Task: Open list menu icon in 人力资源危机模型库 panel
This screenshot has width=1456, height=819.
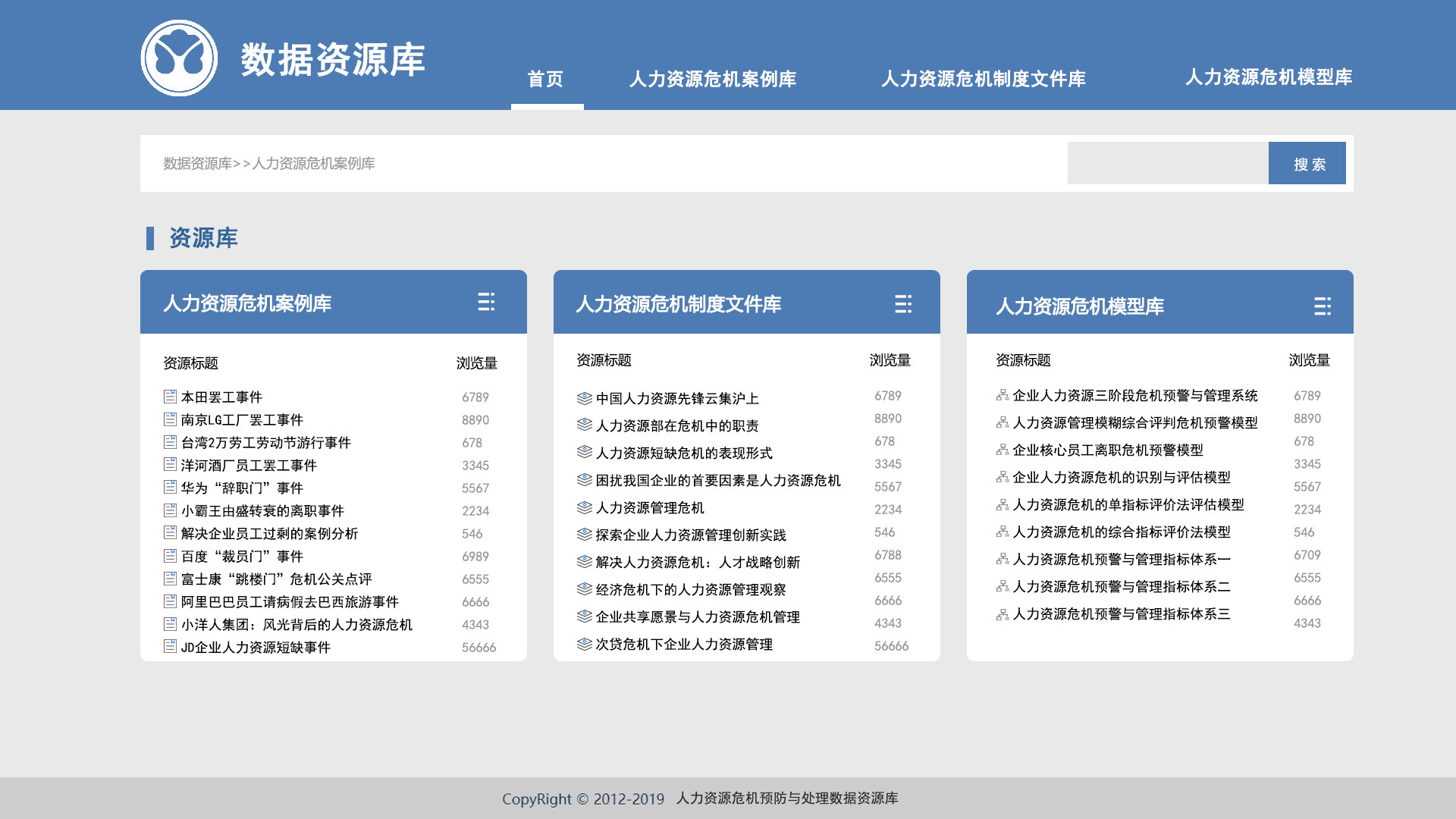Action: 1322,306
